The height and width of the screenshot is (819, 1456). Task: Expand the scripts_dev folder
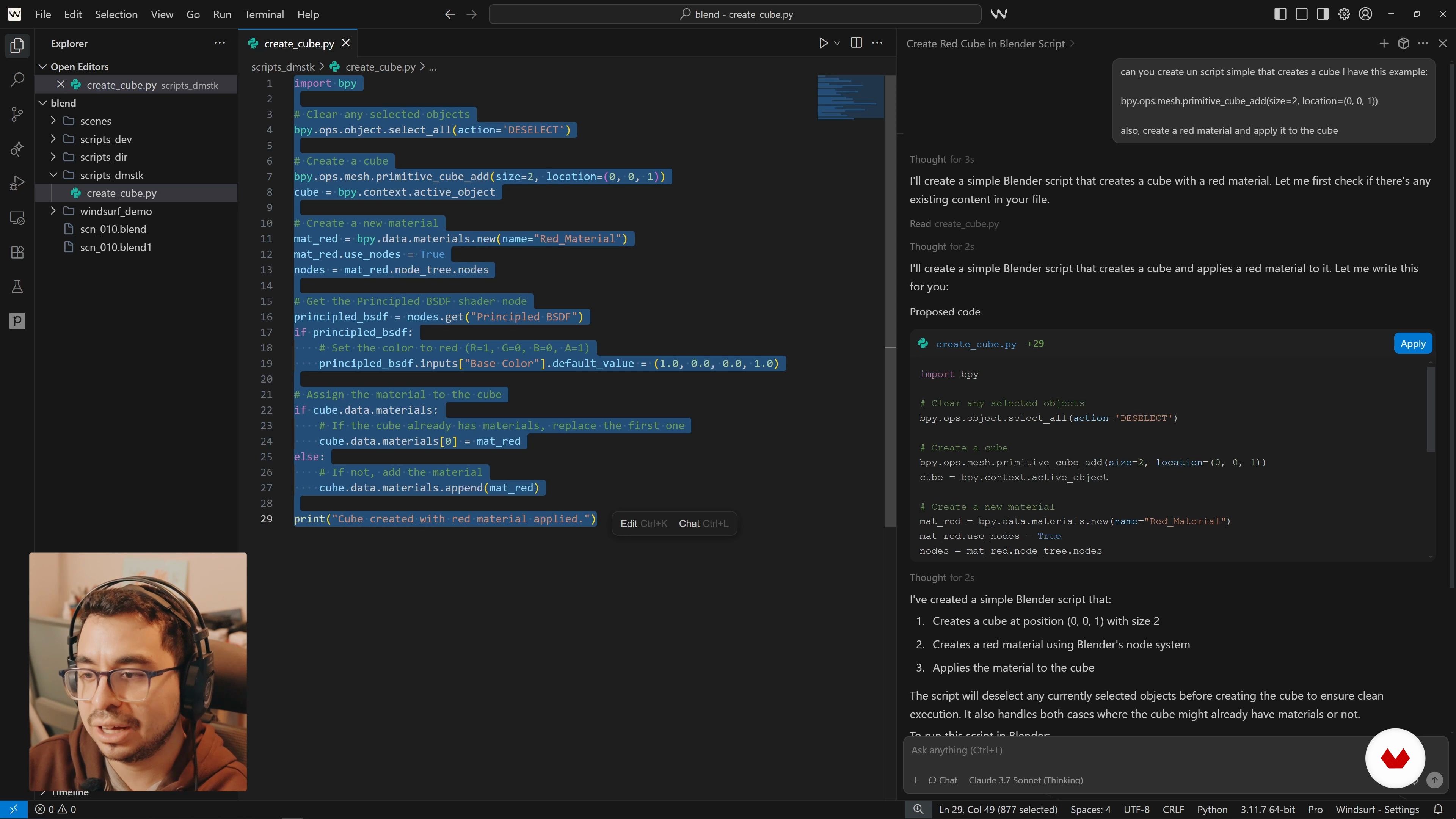click(106, 139)
